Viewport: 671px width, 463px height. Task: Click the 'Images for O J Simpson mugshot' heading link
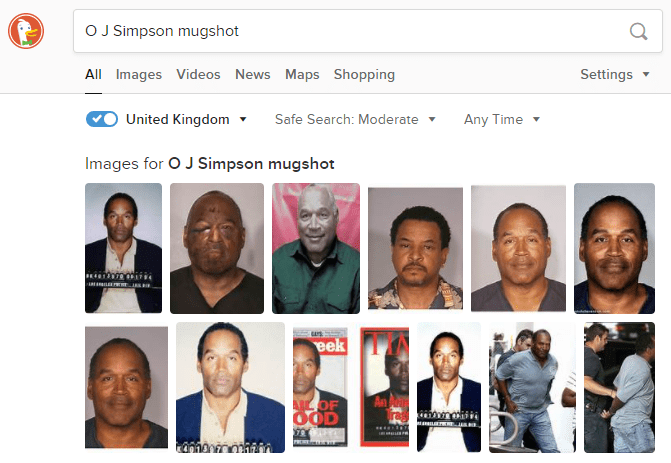pyautogui.click(x=210, y=164)
